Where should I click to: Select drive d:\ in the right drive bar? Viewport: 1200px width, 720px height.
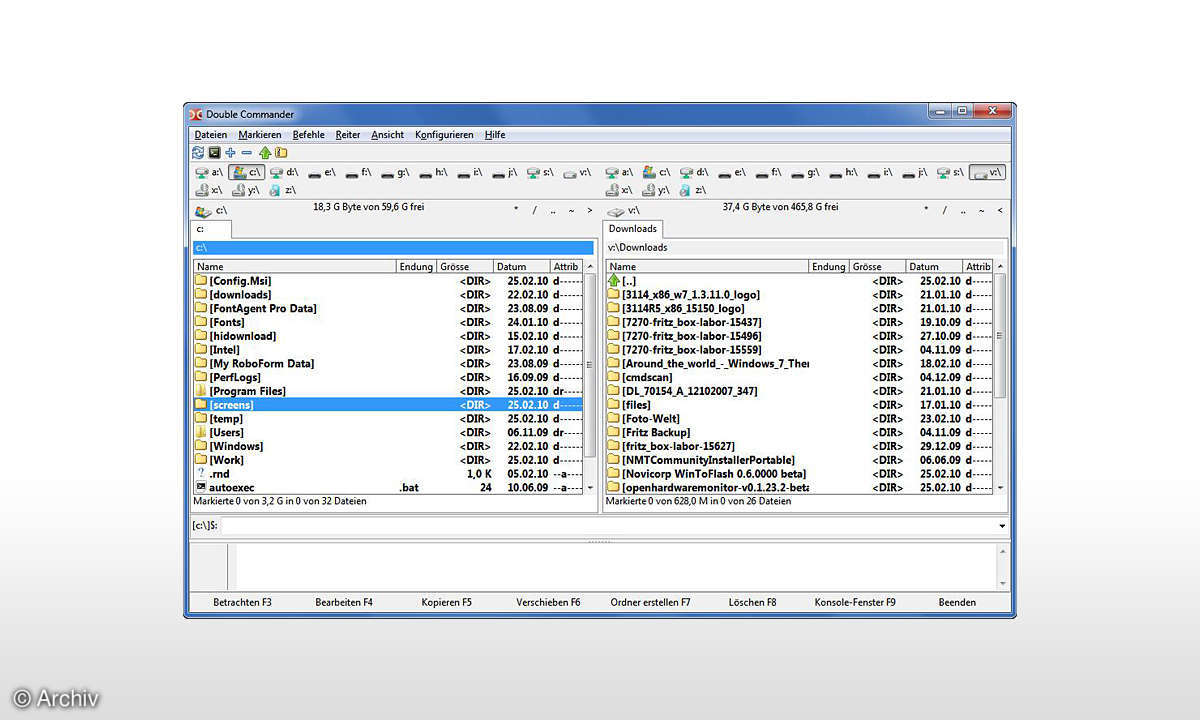pos(694,173)
